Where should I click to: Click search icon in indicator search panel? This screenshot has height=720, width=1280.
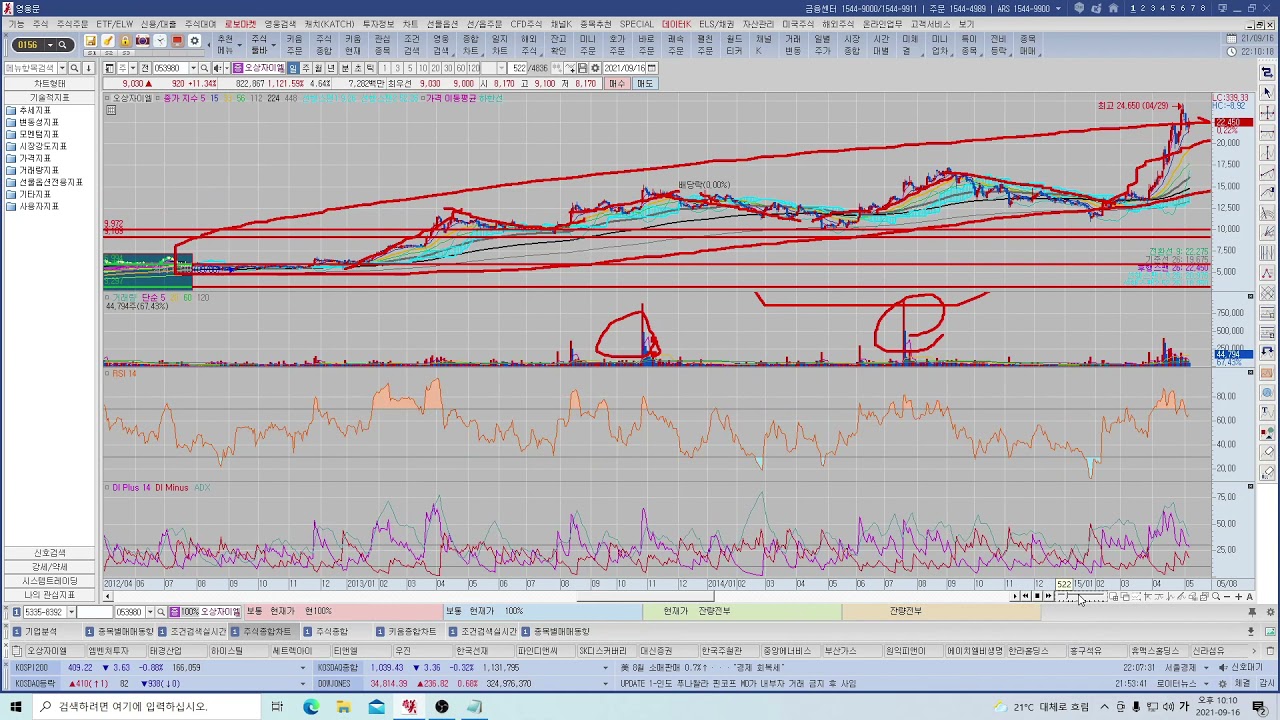click(x=74, y=68)
